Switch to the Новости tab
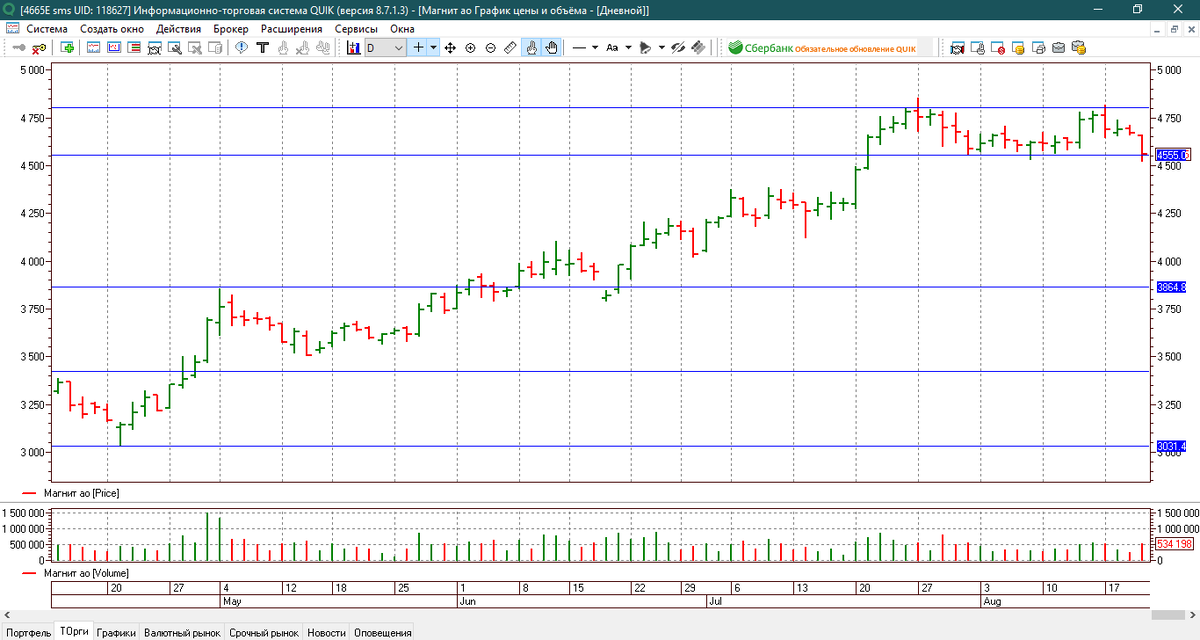 326,632
